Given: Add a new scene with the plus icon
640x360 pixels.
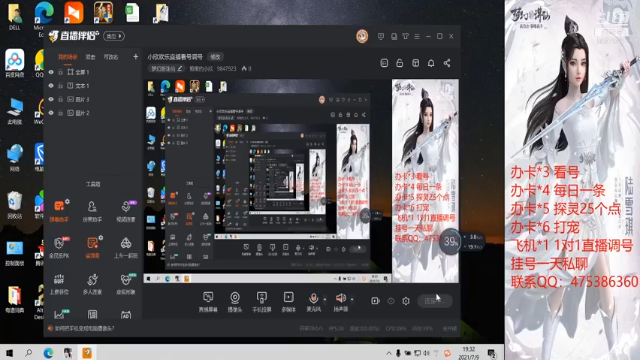Looking at the screenshot, I should click(x=136, y=57).
